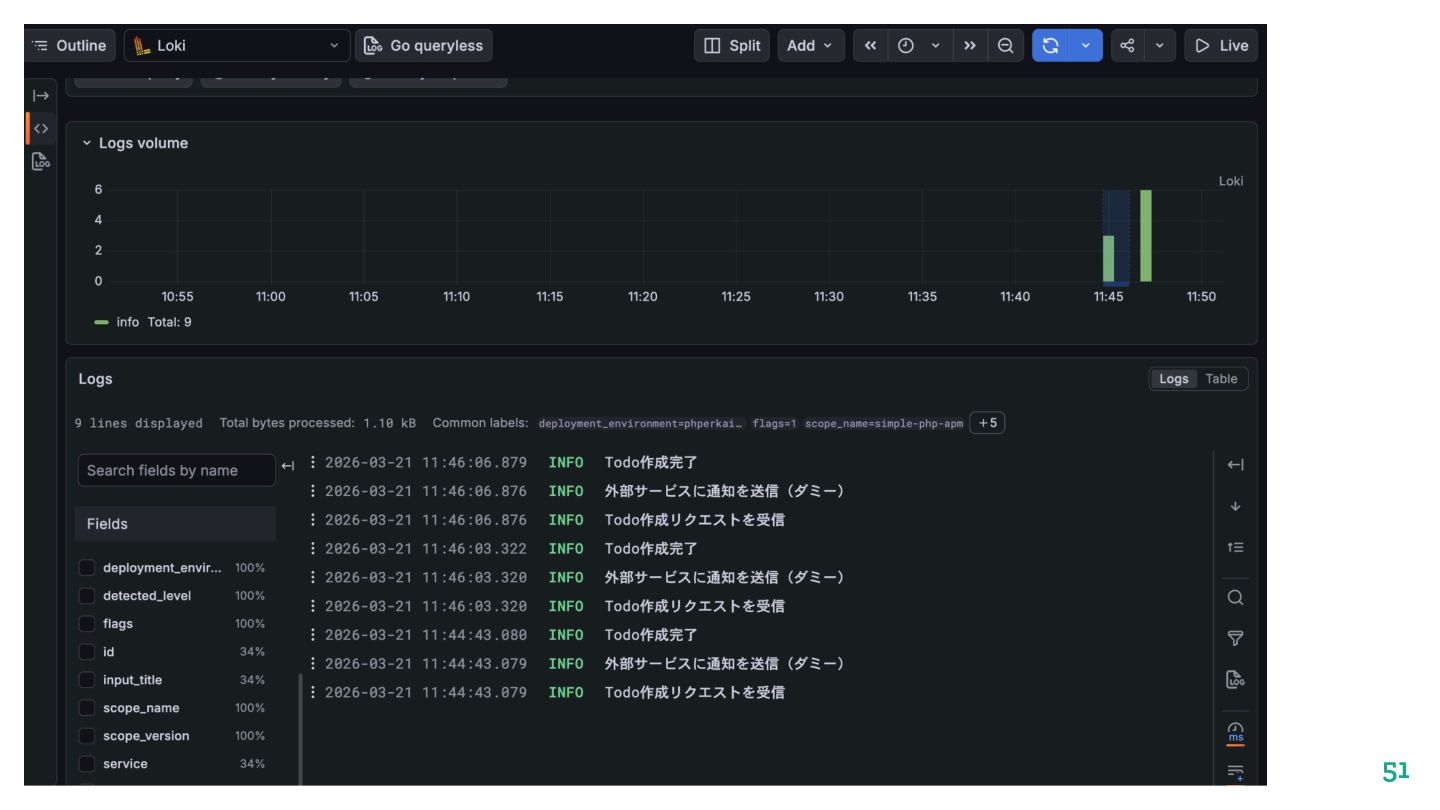Switch to the Table view tab

click(1221, 379)
